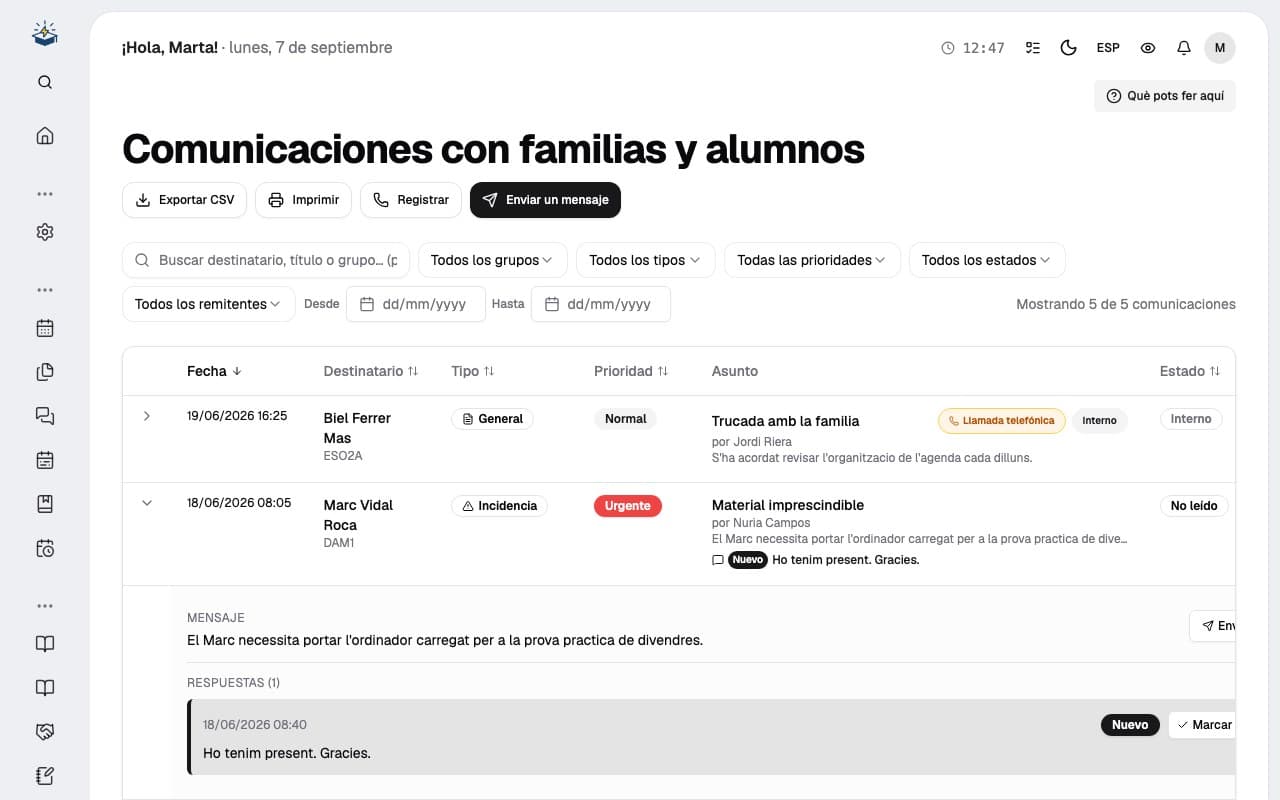
Task: Open the chat bubbles icon in sidebar
Action: (x=45, y=416)
